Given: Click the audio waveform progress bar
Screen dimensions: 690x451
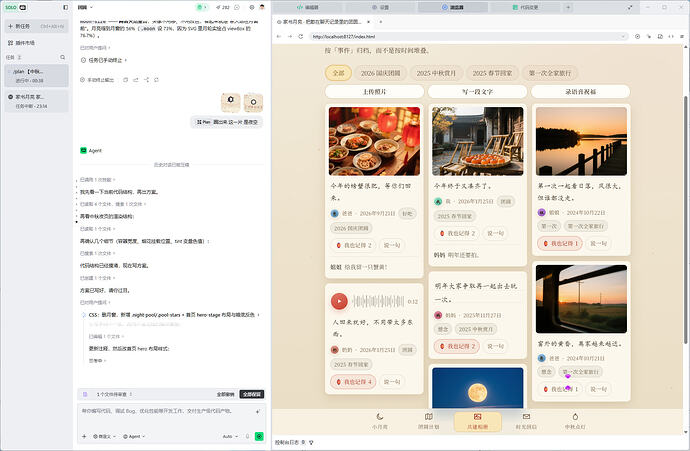Looking at the screenshot, I should pyautogui.click(x=378, y=301).
